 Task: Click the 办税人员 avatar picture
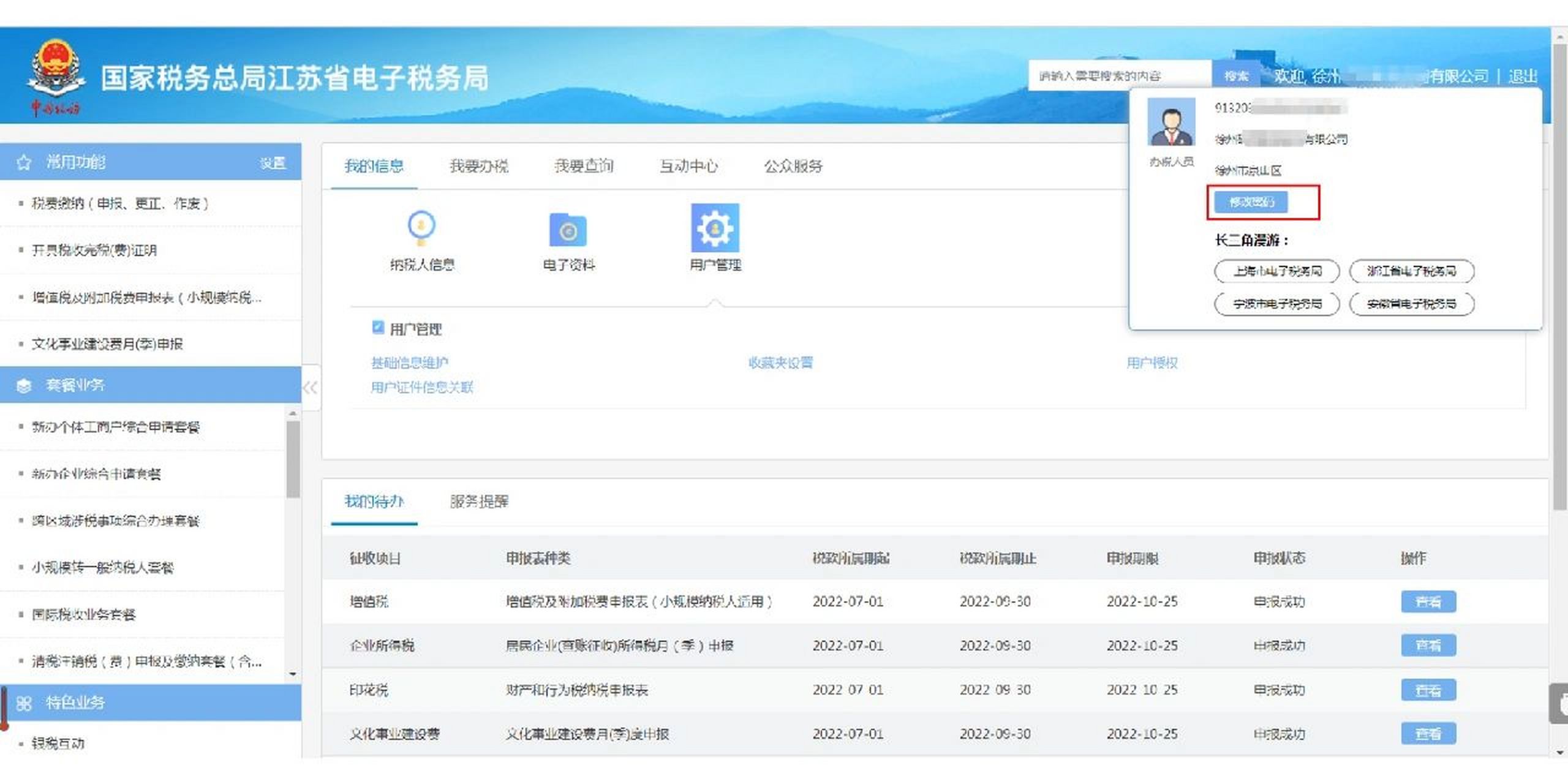(1171, 122)
